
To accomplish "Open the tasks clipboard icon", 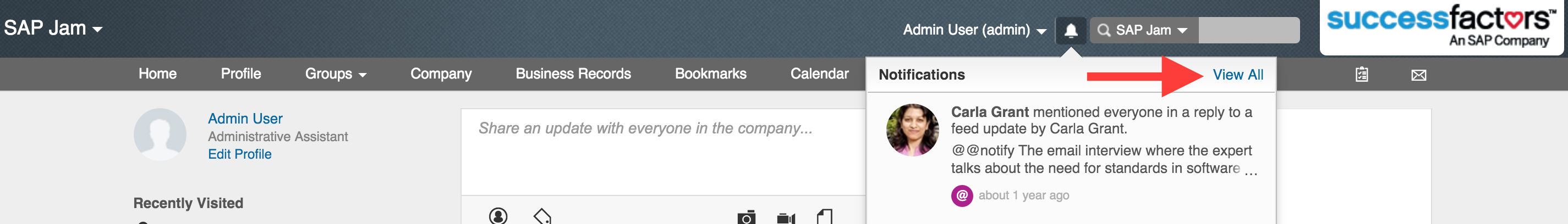I will tap(1362, 75).
